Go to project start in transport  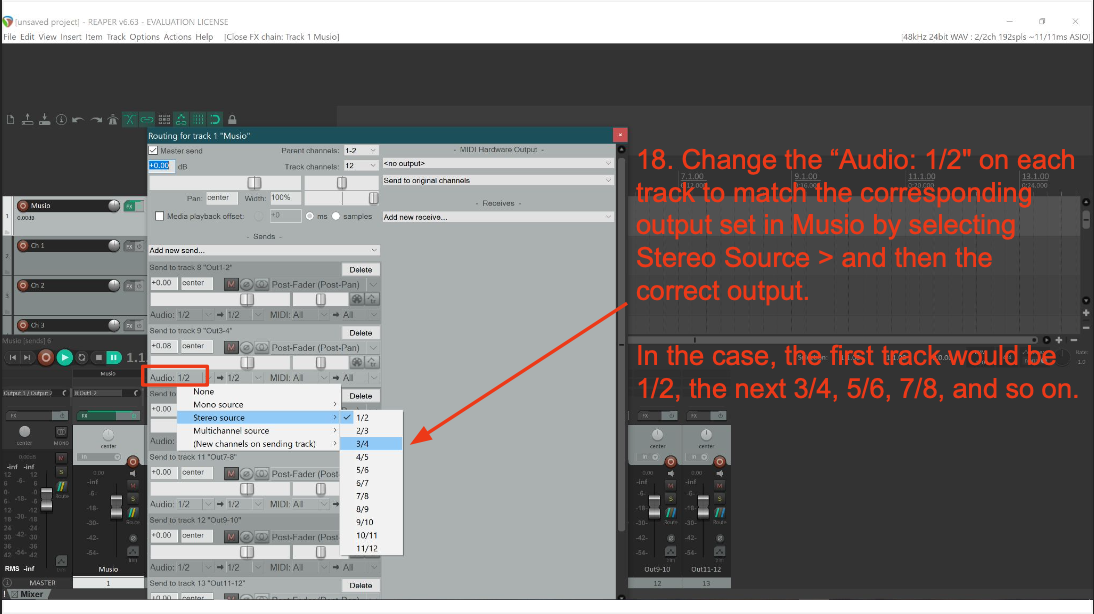[12, 357]
